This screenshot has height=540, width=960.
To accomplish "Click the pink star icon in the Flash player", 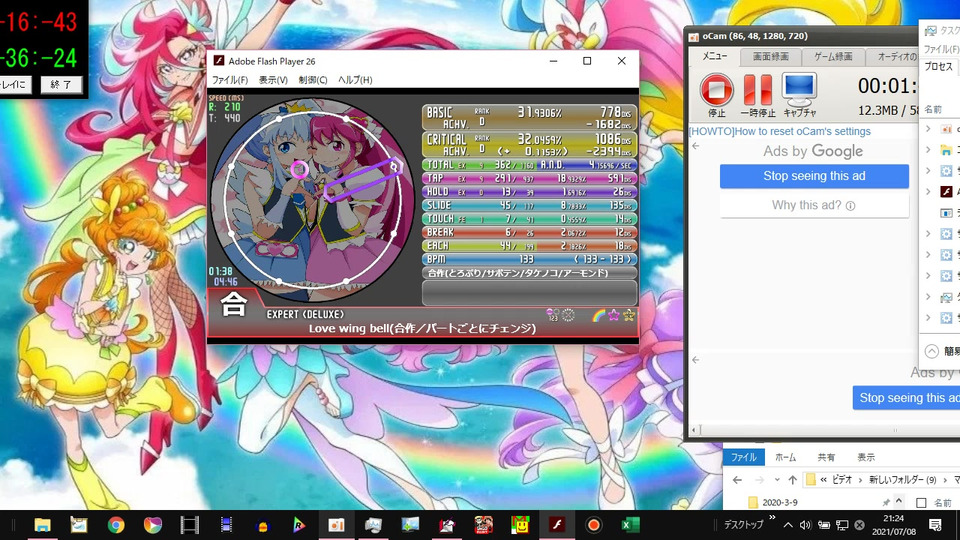I will [613, 315].
